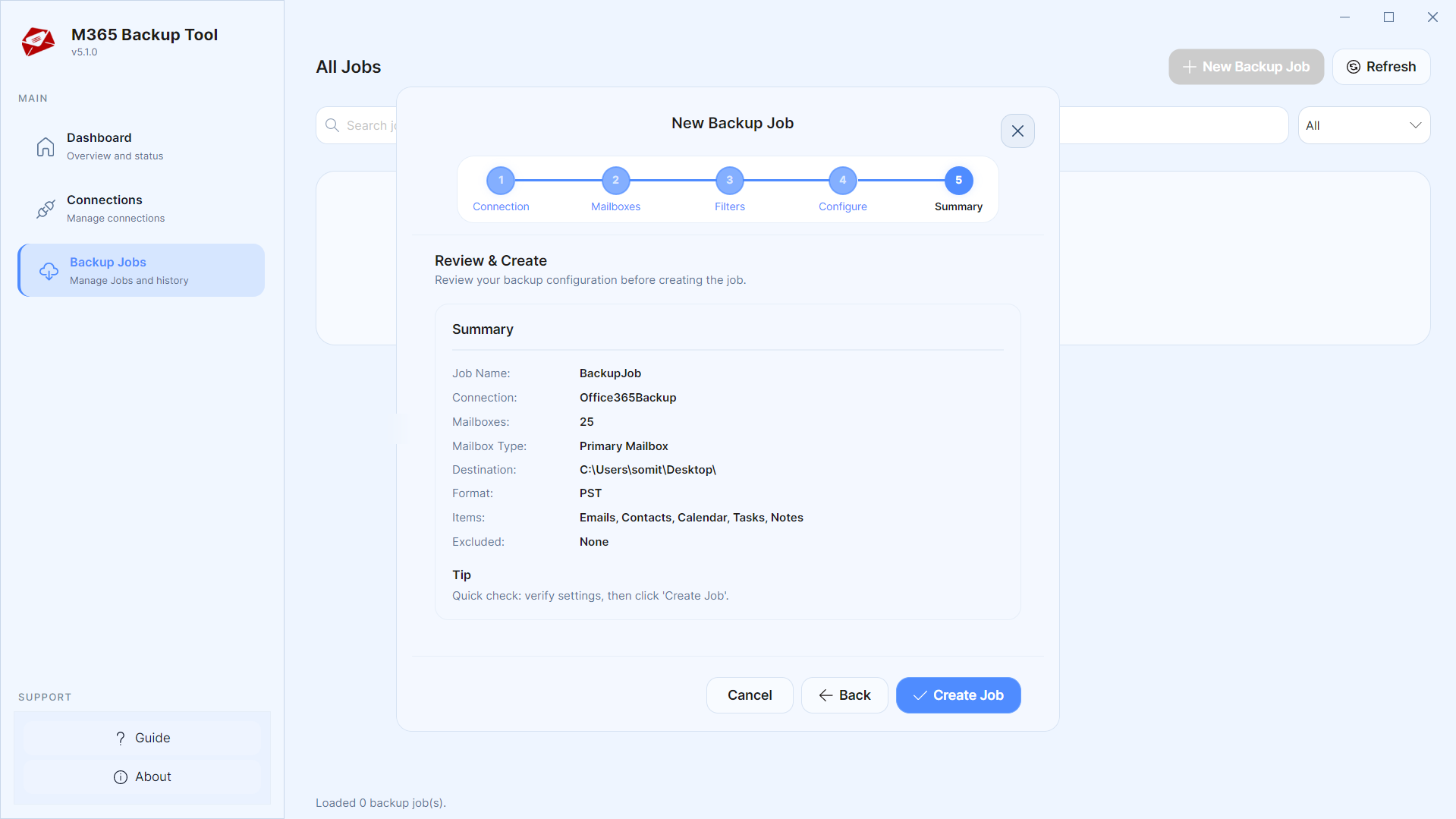Viewport: 1456px width, 819px height.
Task: Click the Guide question mark icon
Action: (120, 738)
